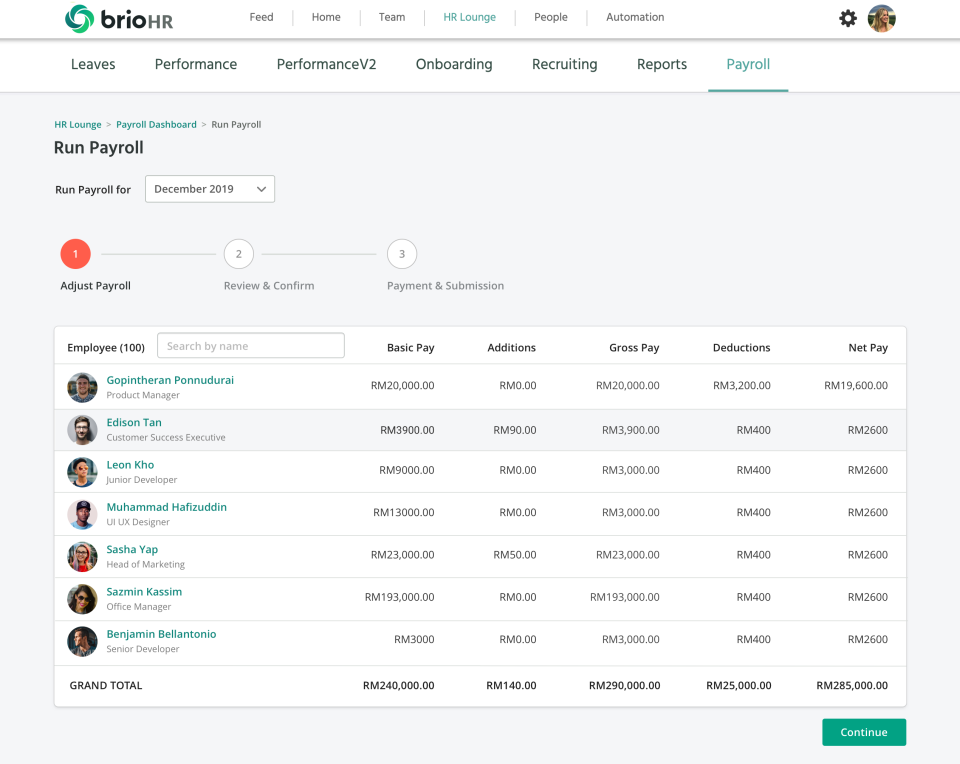Select the Reports tab
Screen dimensions: 960x764
(x=661, y=64)
